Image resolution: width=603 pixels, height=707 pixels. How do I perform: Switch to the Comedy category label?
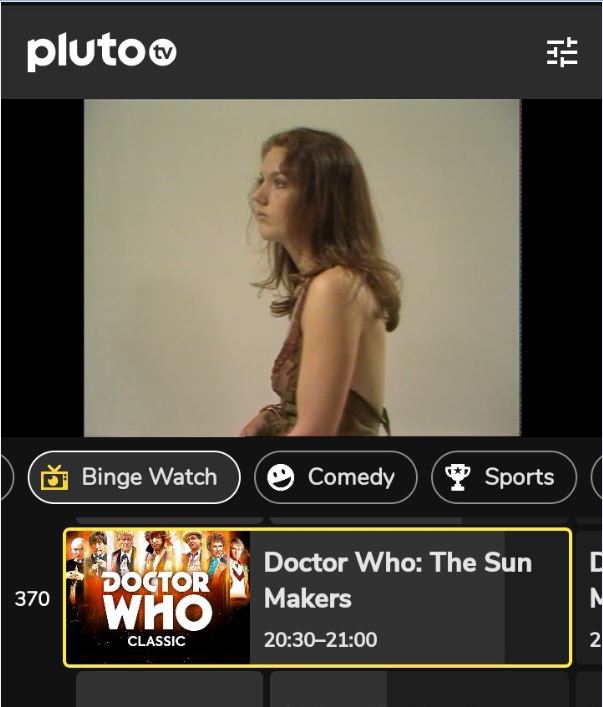[351, 477]
